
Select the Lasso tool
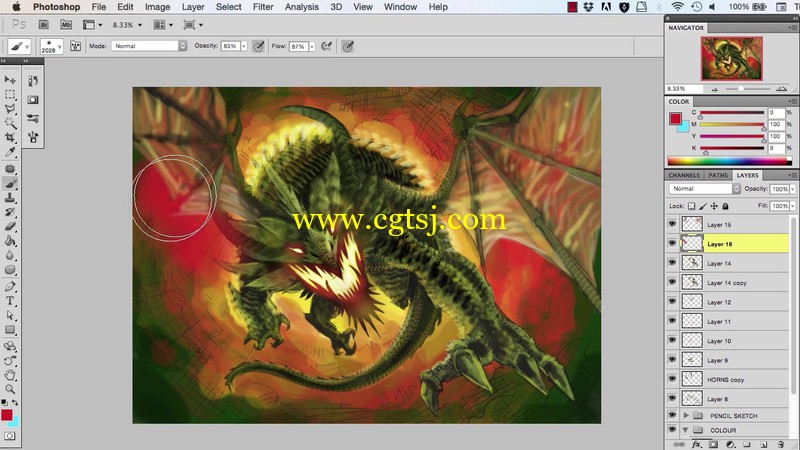(x=10, y=109)
